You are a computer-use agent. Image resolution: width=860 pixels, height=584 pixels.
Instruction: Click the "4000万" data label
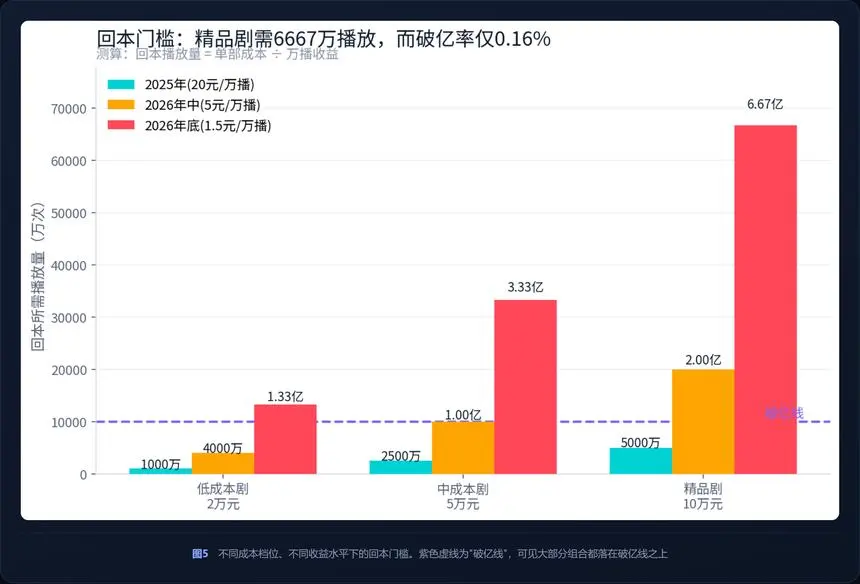(223, 448)
